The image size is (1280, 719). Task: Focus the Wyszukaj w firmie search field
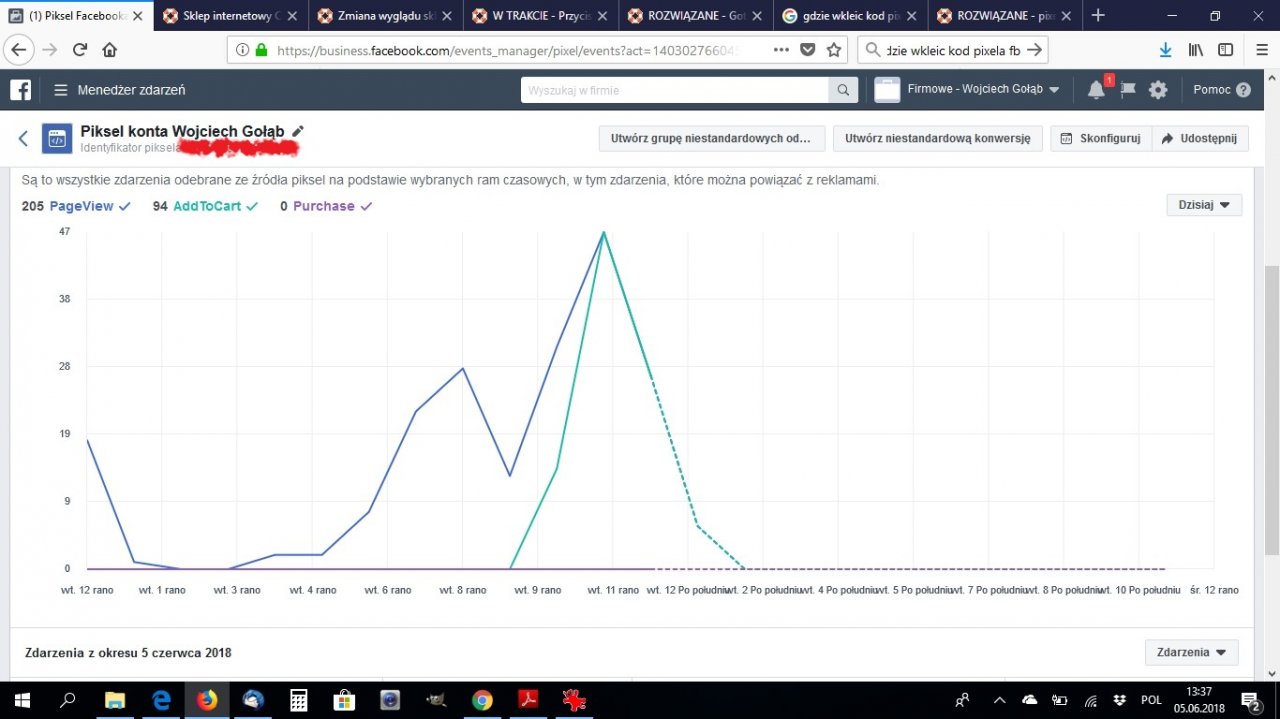coord(675,90)
